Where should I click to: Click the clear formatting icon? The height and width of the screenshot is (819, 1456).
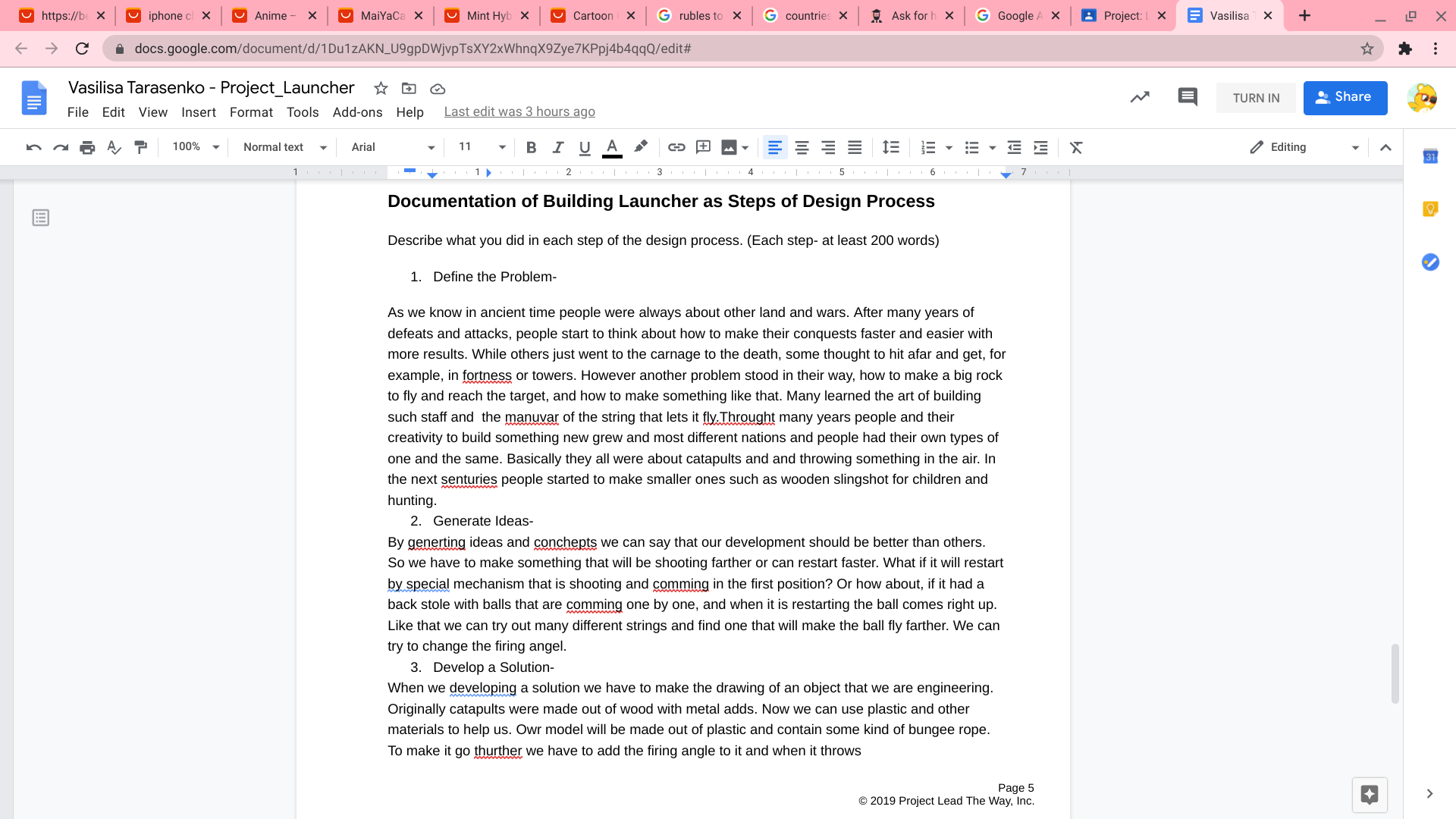tap(1075, 147)
